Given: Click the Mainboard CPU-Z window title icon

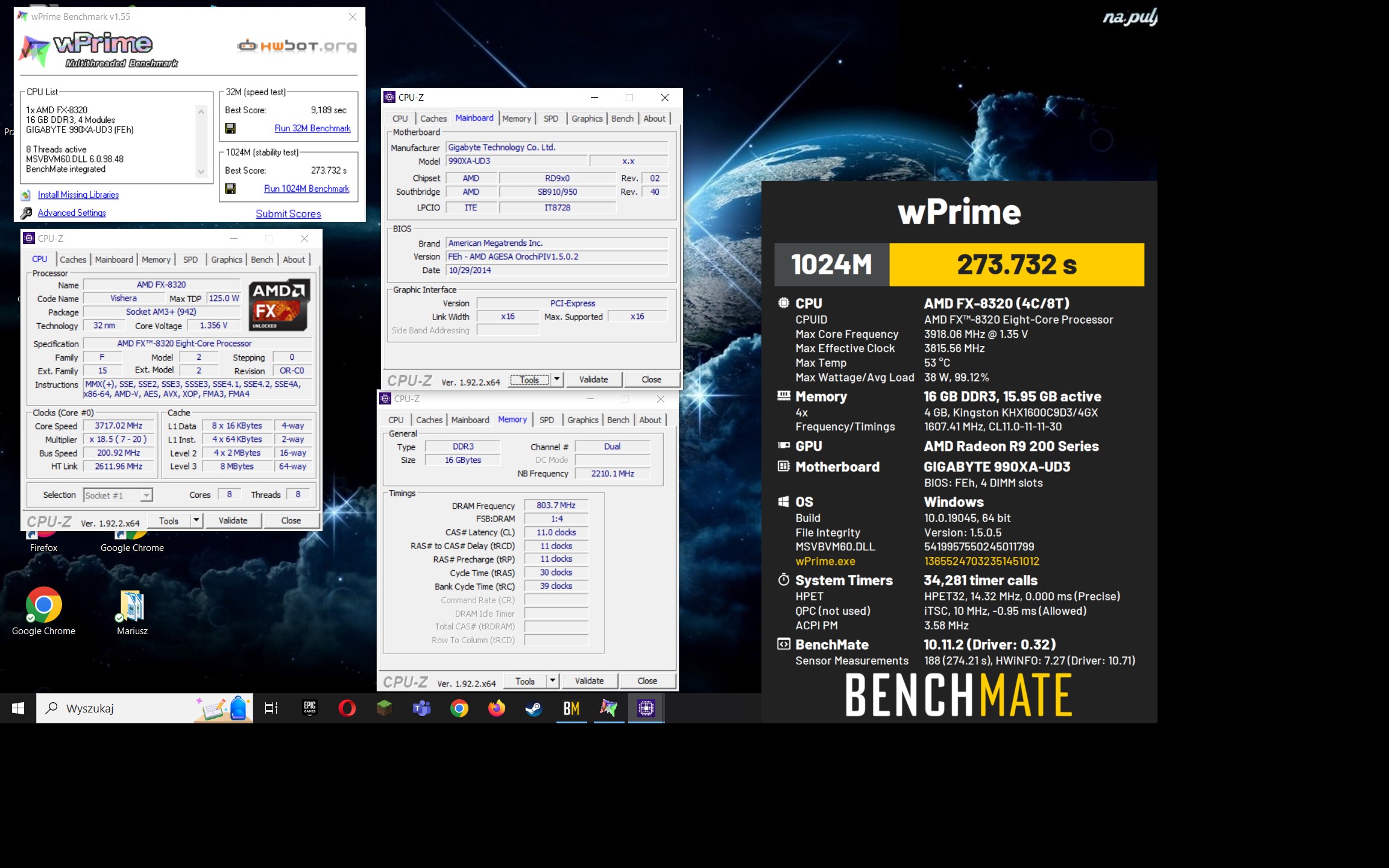Looking at the screenshot, I should tap(389, 97).
